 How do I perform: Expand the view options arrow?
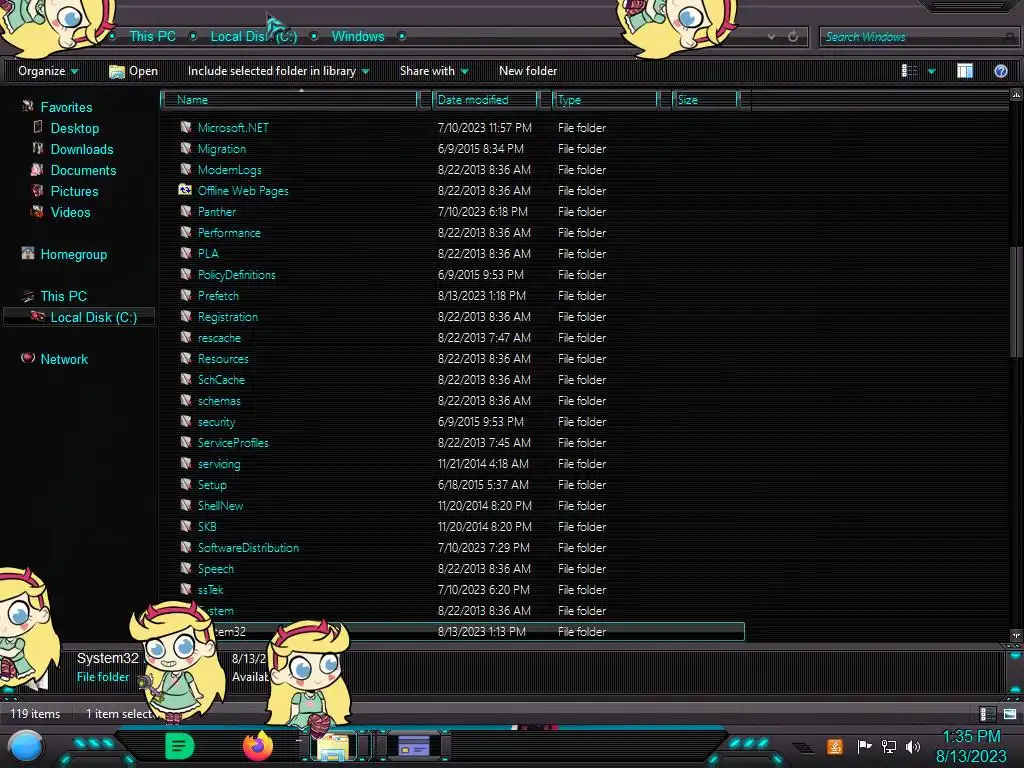click(x=931, y=71)
